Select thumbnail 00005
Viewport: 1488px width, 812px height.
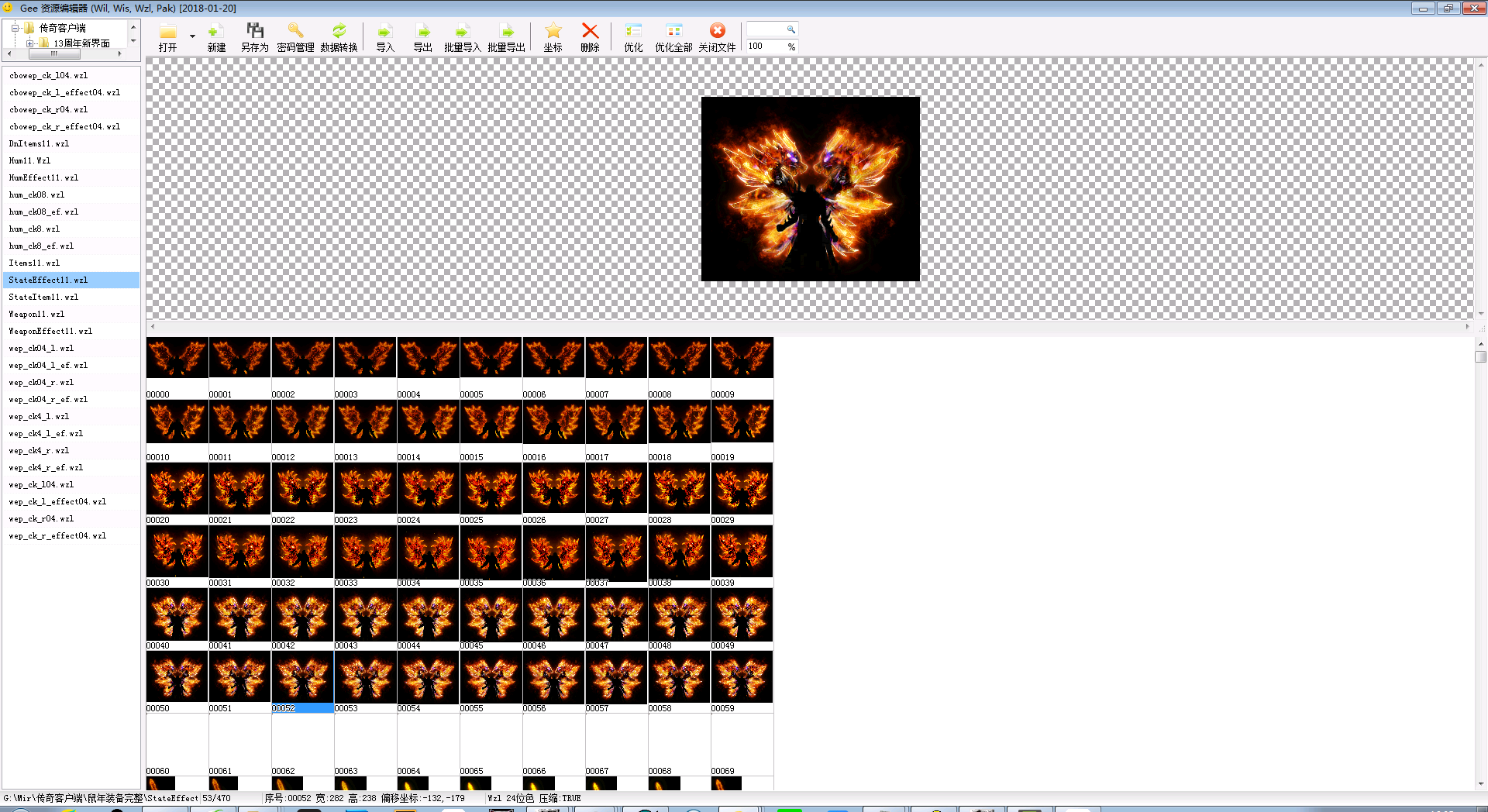point(491,367)
